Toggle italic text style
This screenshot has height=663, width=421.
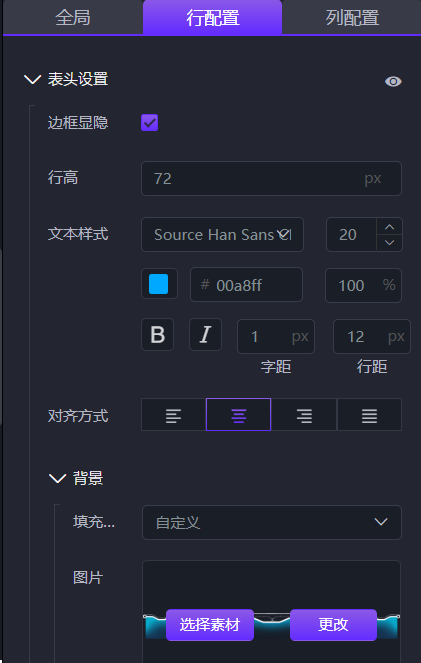205,334
